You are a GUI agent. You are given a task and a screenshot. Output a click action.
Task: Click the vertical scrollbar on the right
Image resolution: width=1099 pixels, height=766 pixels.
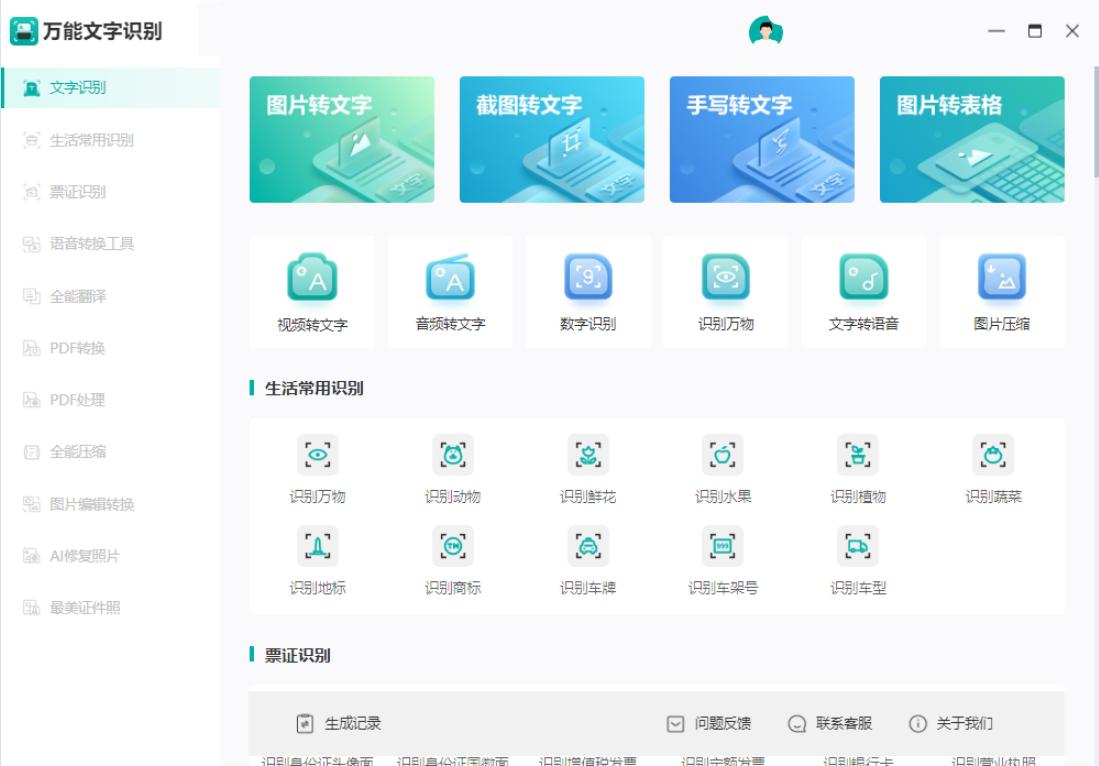click(x=1094, y=120)
